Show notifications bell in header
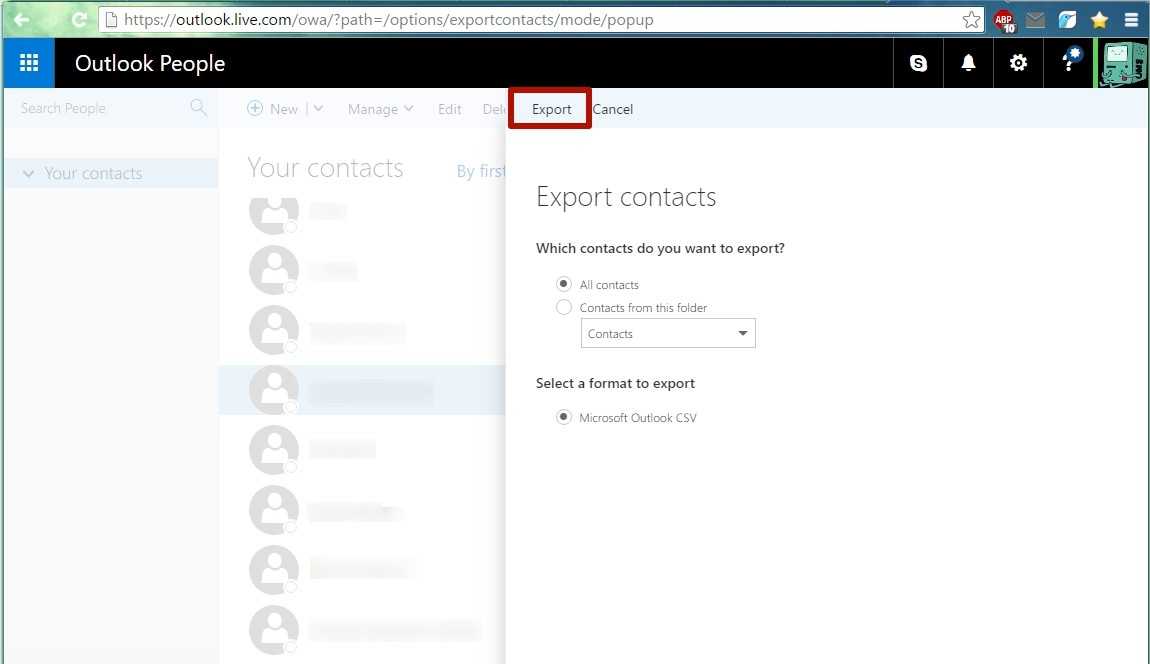1150x664 pixels. coord(968,63)
